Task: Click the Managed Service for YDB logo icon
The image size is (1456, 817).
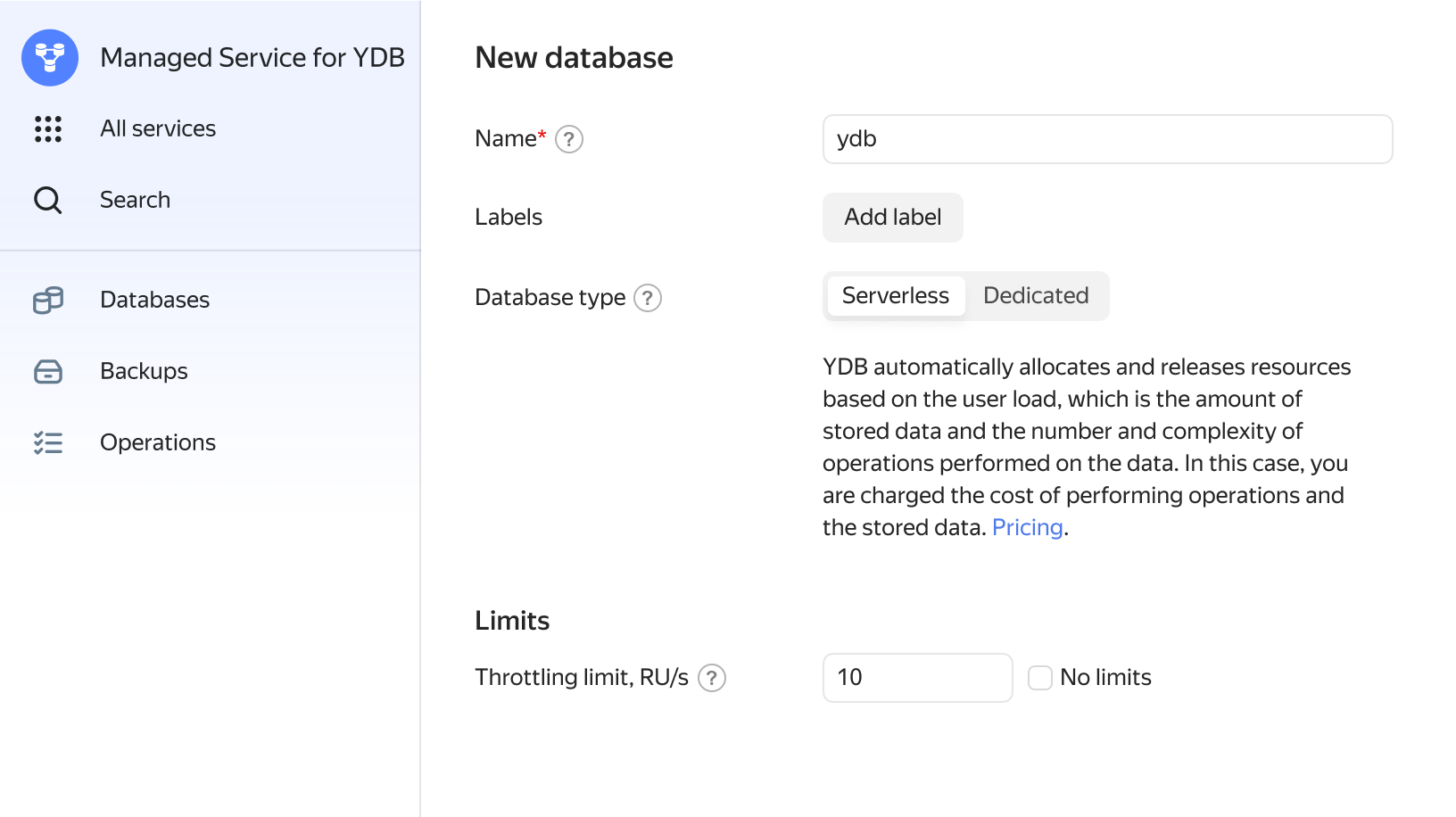Action: pyautogui.click(x=50, y=58)
